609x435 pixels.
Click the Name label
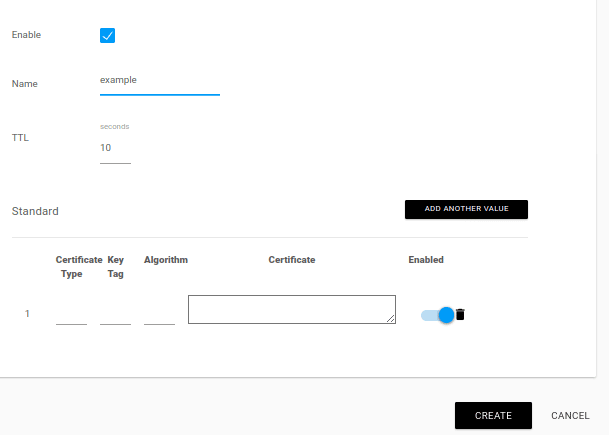point(24,84)
